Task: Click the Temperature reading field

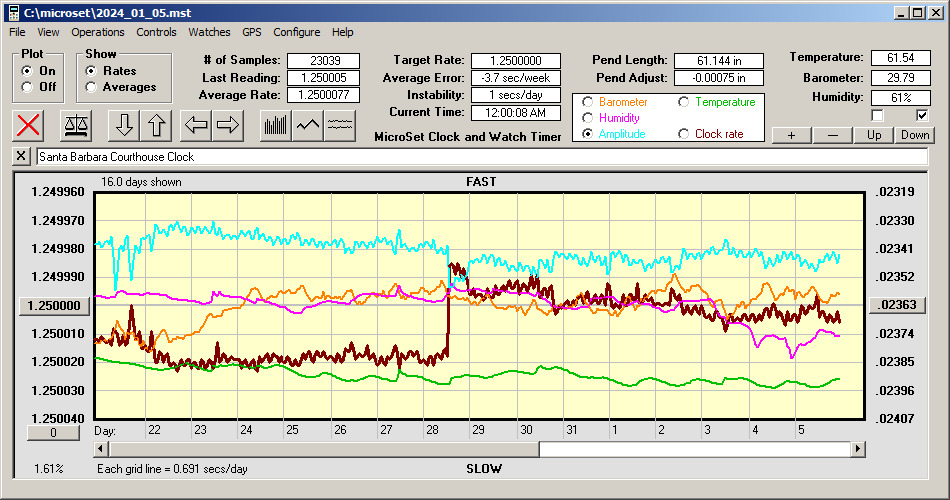Action: [900, 58]
